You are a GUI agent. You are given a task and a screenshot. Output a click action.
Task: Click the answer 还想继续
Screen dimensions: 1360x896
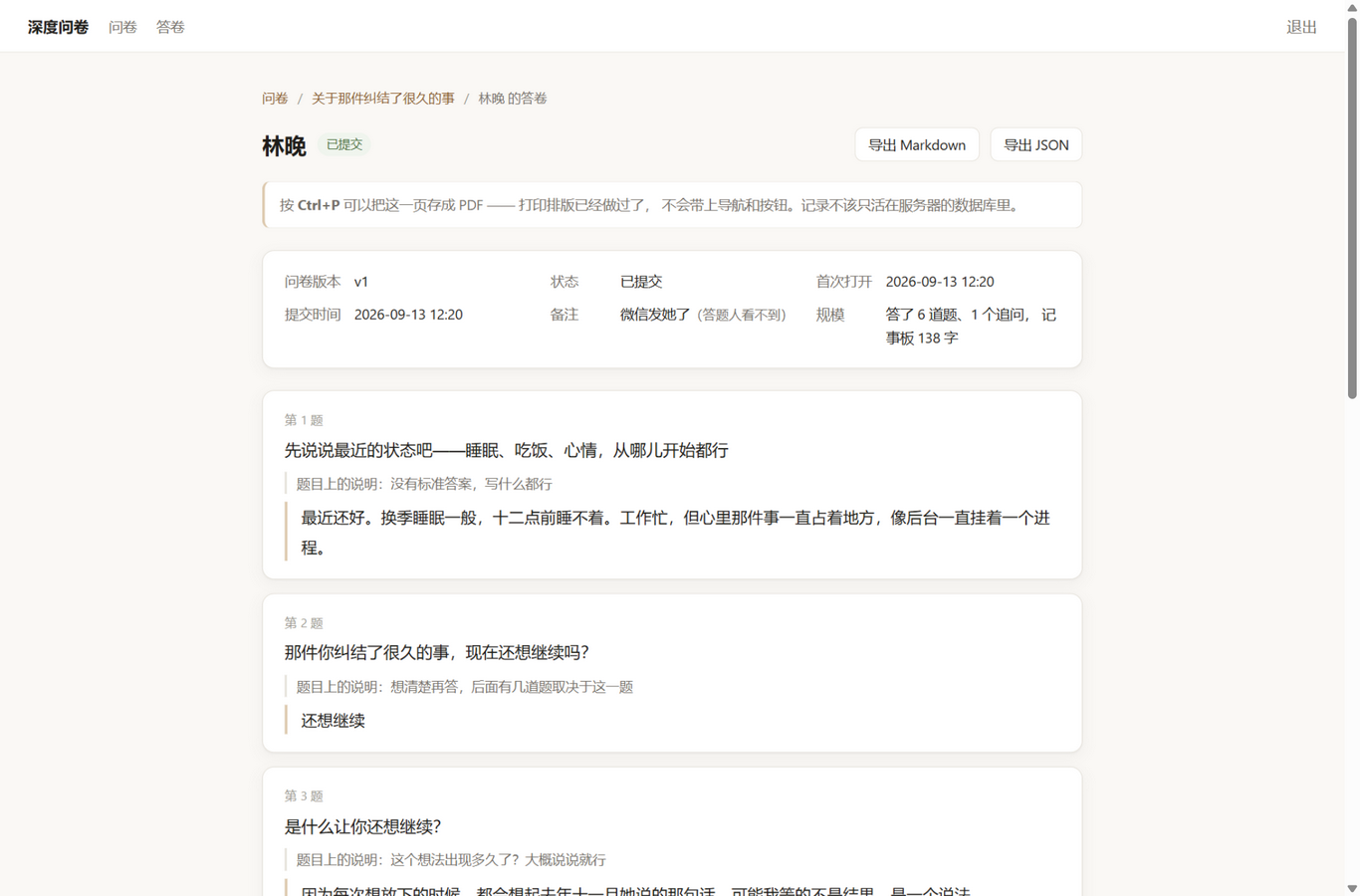click(x=334, y=721)
